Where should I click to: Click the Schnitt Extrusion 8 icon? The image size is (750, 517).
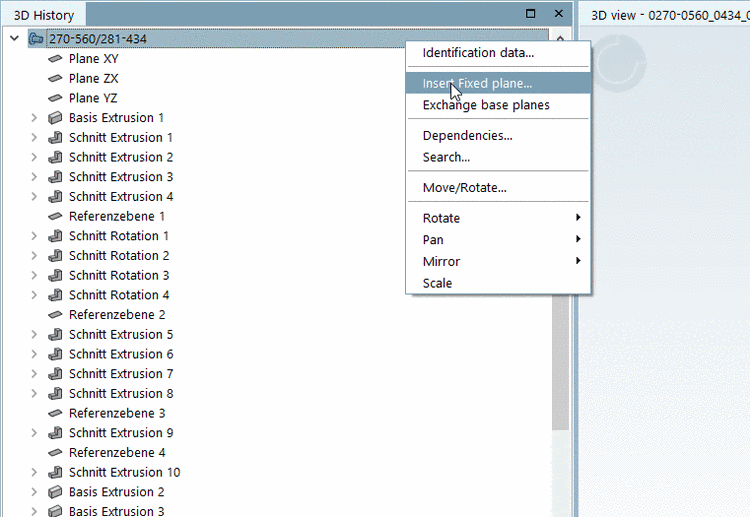55,394
